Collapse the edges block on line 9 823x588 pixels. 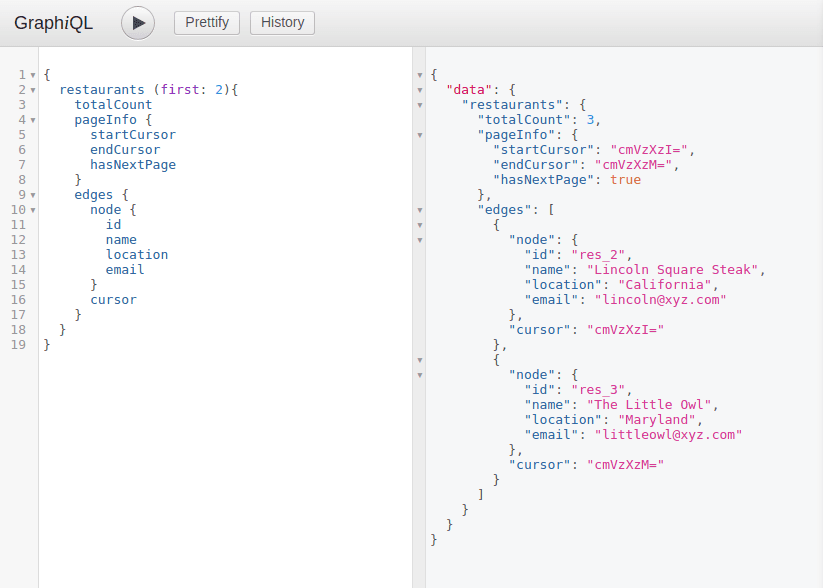click(33, 194)
